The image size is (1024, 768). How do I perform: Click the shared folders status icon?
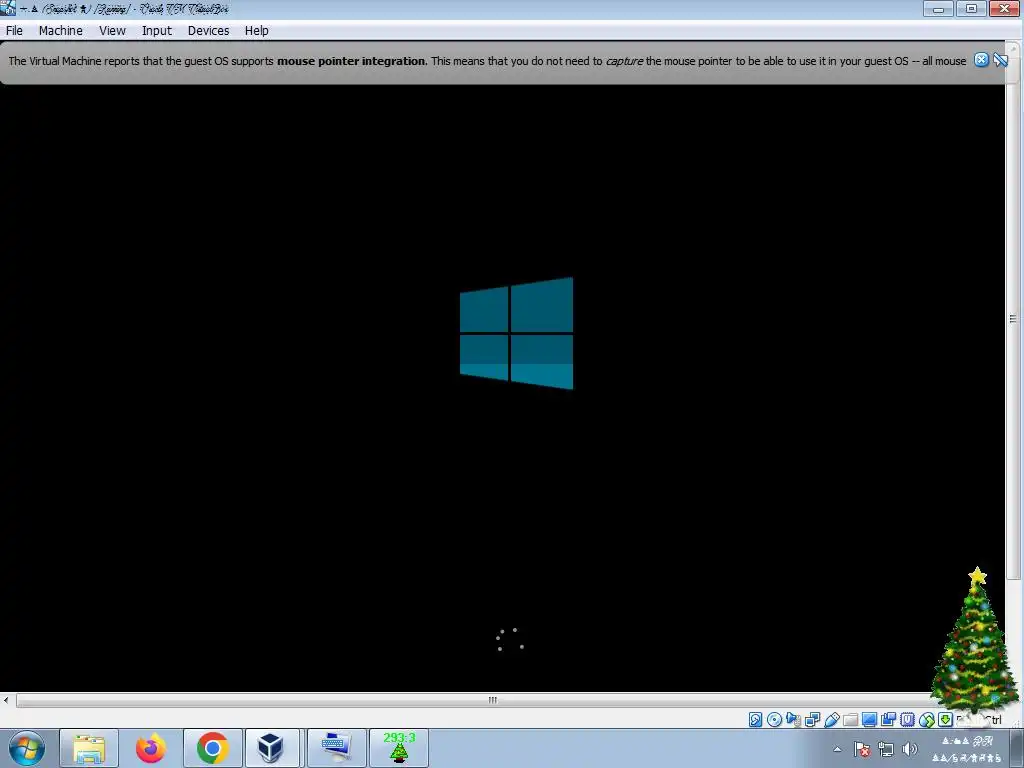(x=850, y=720)
